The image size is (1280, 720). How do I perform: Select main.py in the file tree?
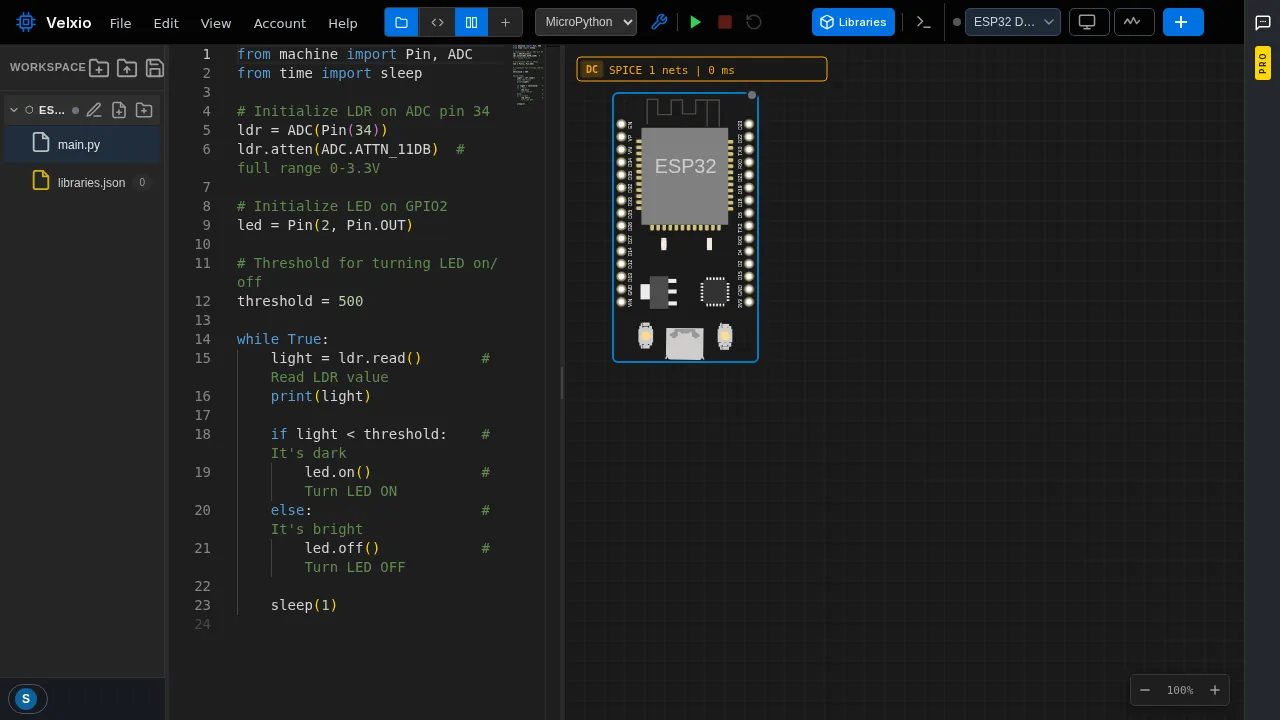pyautogui.click(x=80, y=144)
